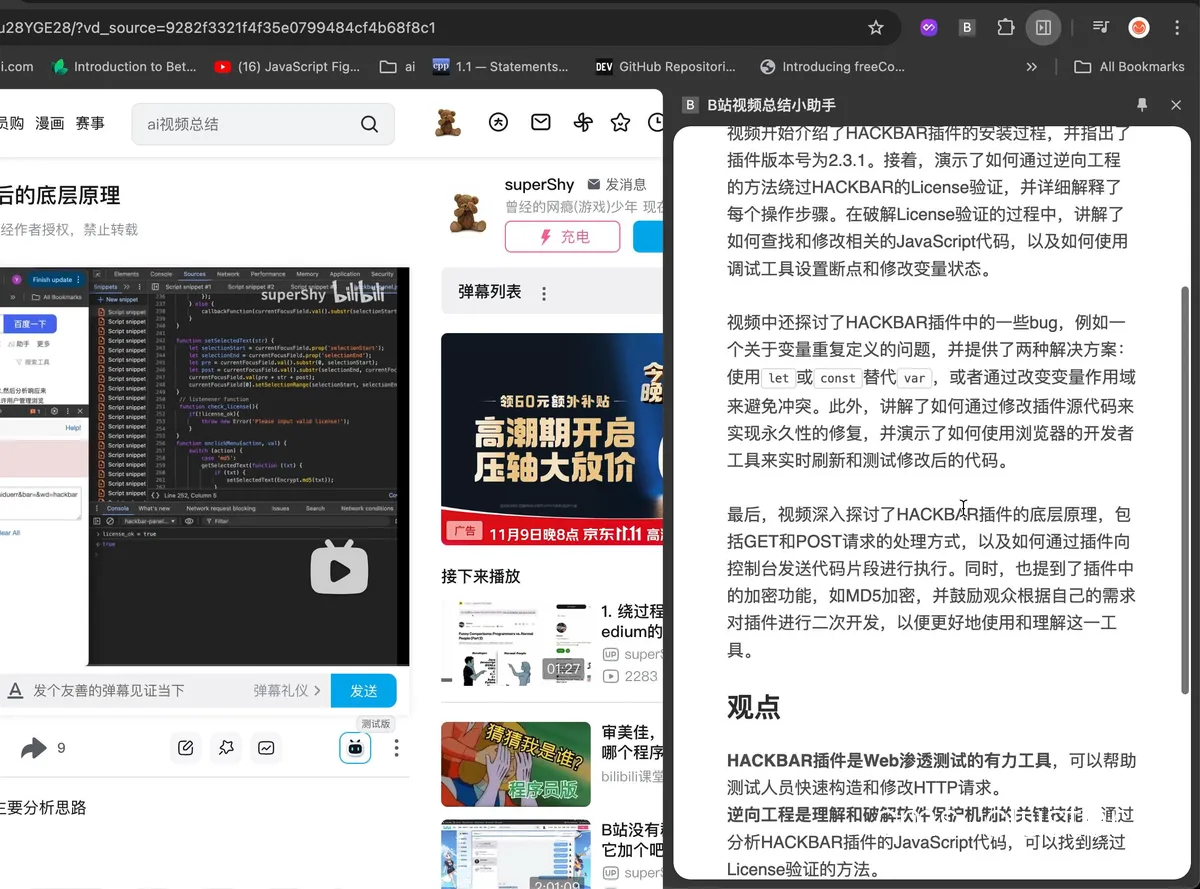This screenshot has height=889, width=1200.
Task: Open the 弹幕礼仪 link
Action: (287, 690)
